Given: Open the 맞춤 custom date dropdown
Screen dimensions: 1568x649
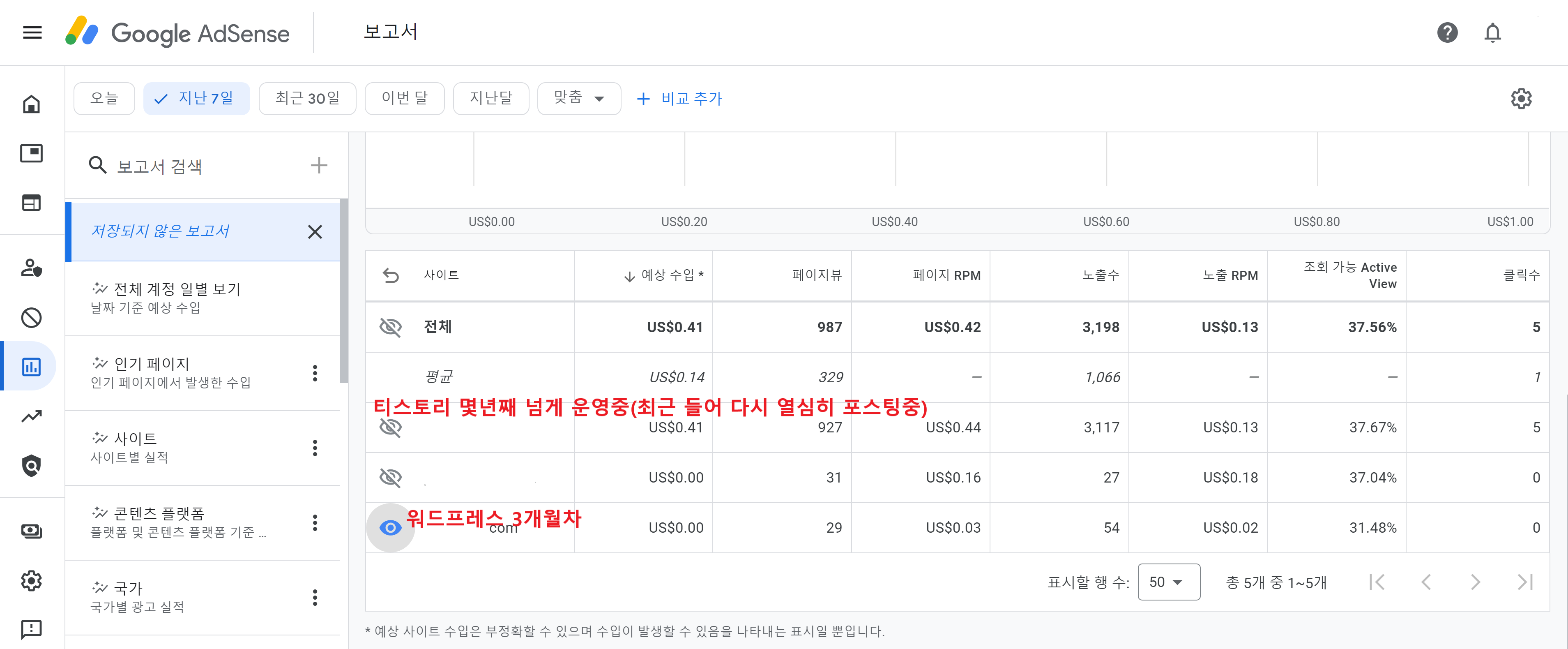Looking at the screenshot, I should coord(579,99).
